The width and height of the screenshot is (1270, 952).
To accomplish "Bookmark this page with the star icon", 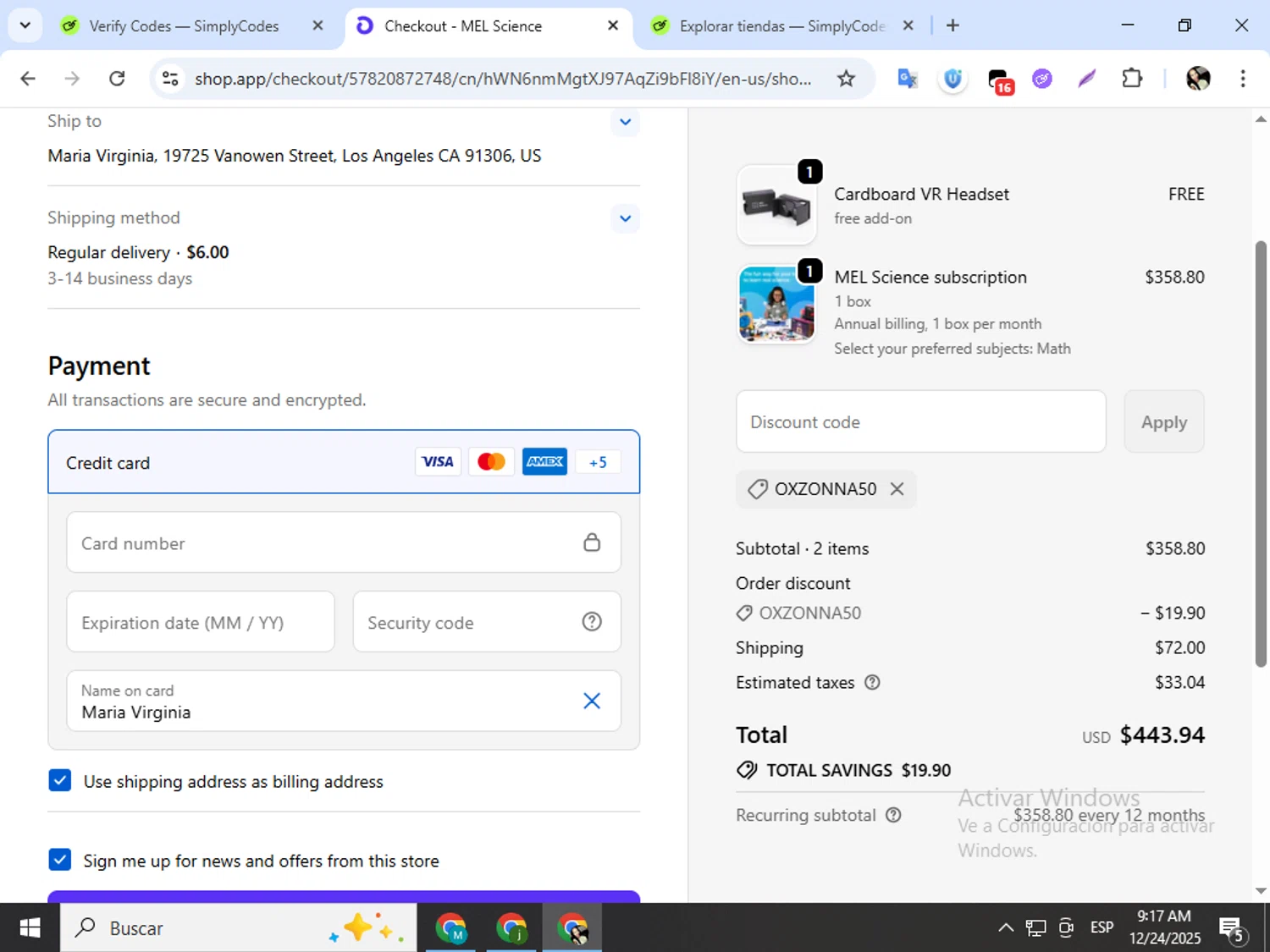I will [846, 79].
